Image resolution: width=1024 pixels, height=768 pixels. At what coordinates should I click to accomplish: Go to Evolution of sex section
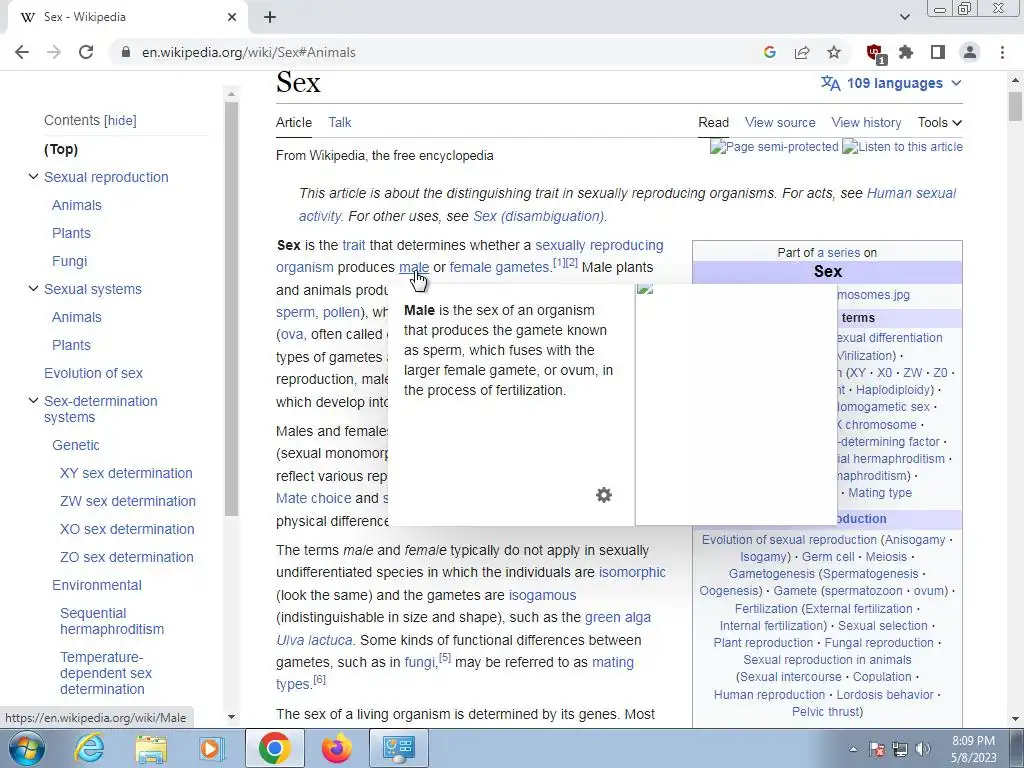point(93,374)
